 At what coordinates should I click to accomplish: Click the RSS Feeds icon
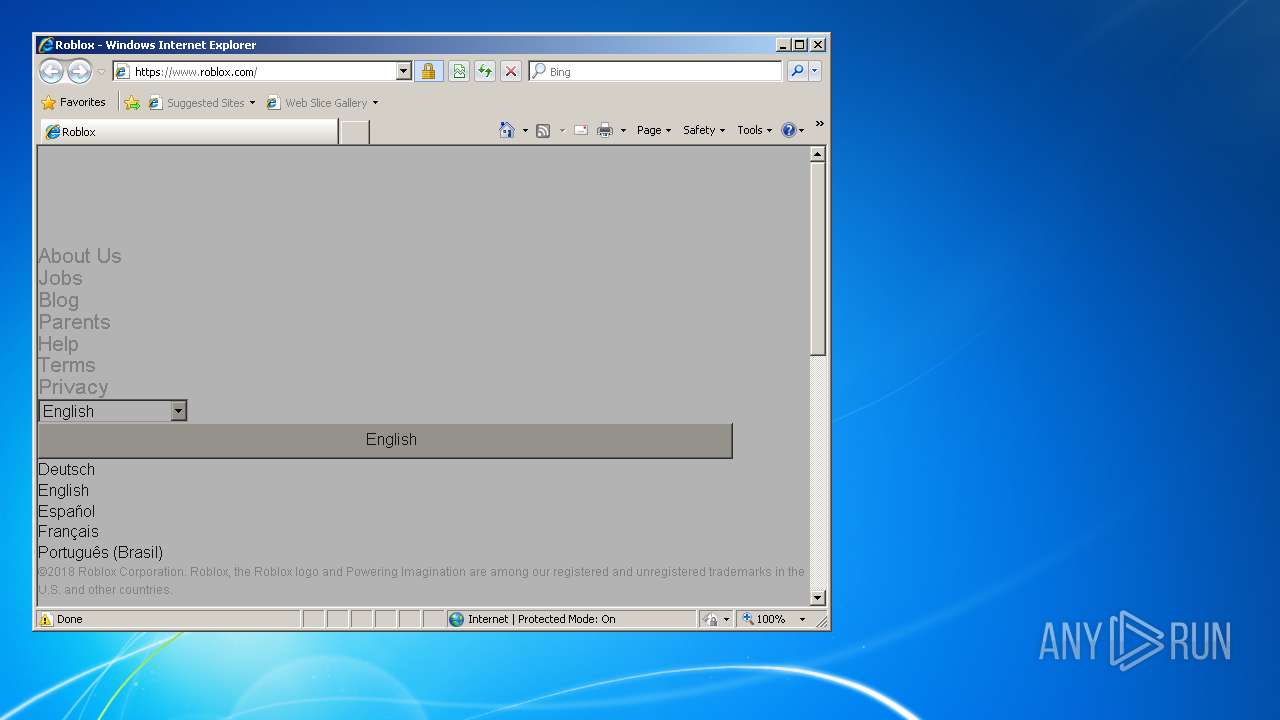[x=543, y=130]
